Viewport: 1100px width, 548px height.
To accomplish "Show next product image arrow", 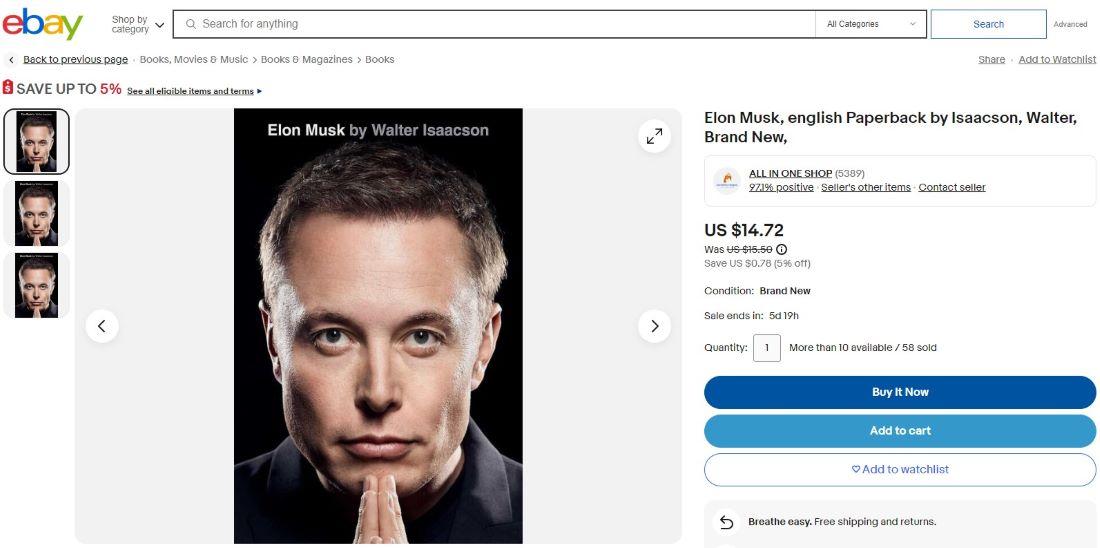I will pos(654,326).
